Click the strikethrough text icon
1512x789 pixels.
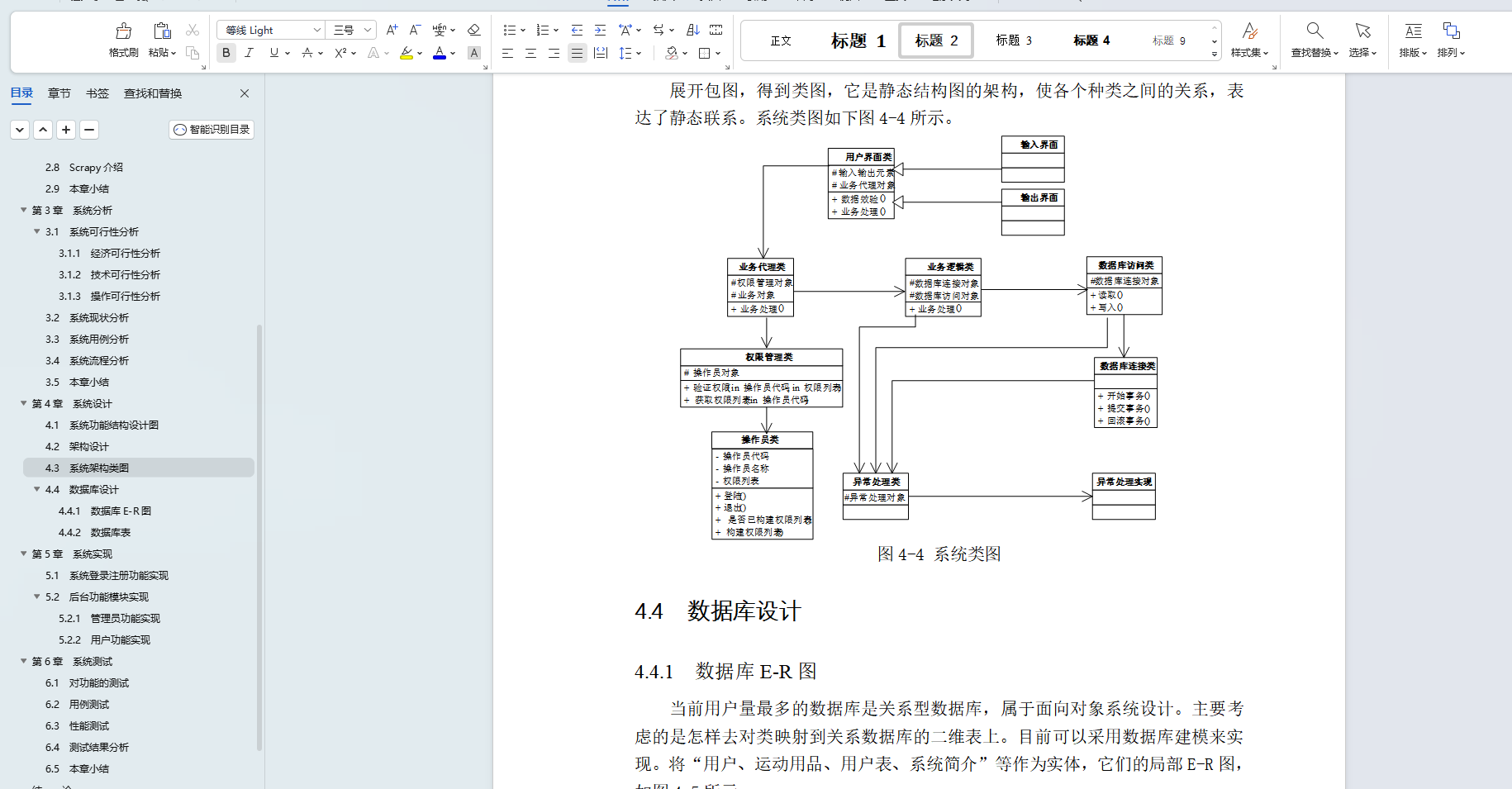(307, 53)
